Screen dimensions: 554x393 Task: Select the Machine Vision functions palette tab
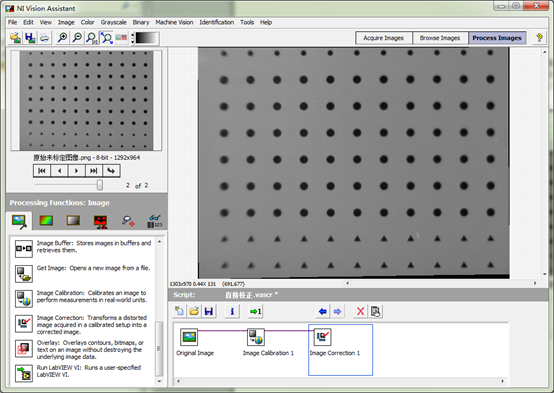[128, 221]
